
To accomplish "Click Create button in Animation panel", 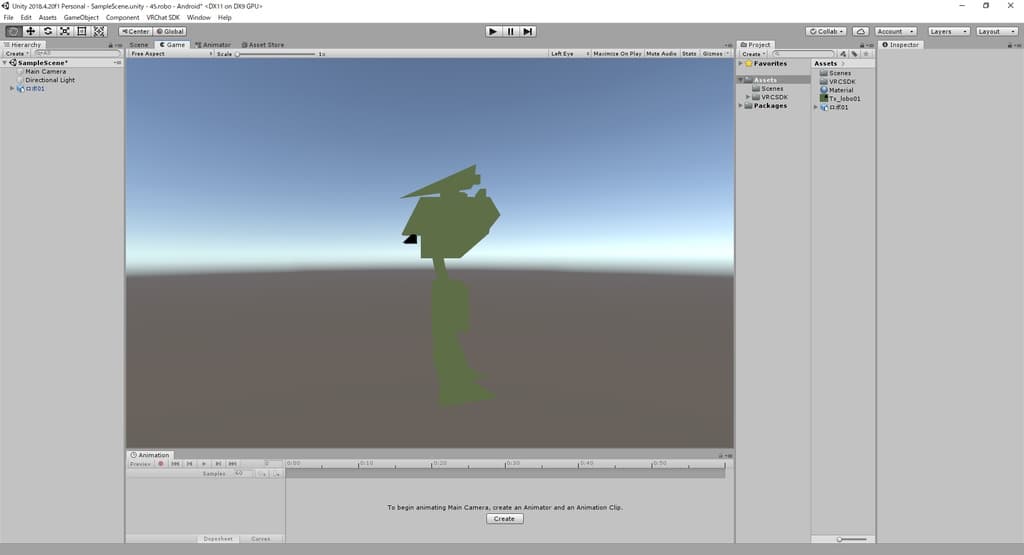I will (x=504, y=519).
